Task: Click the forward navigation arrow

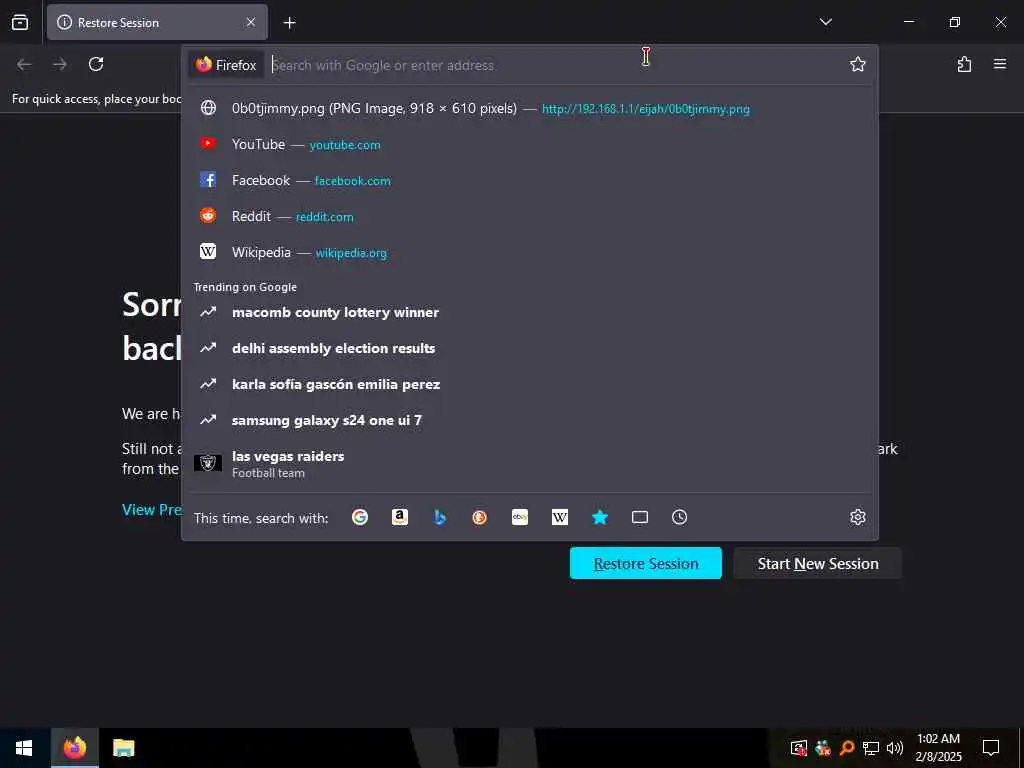Action: [x=60, y=64]
